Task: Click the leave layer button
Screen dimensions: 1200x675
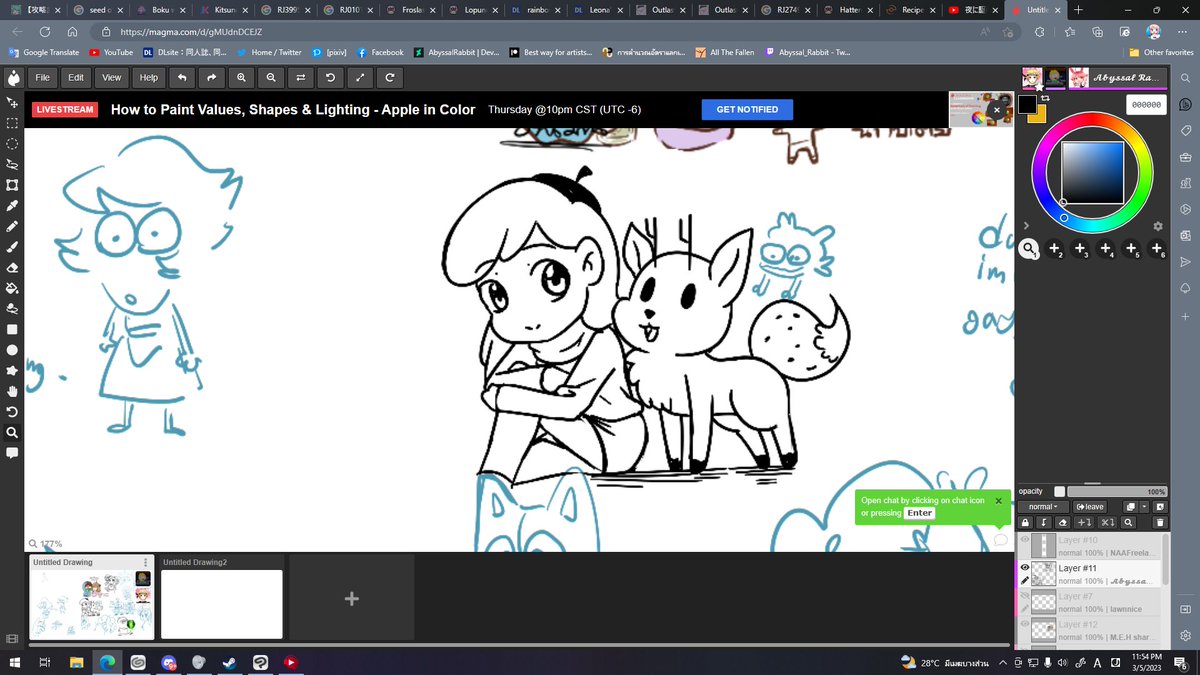Action: pos(1091,507)
